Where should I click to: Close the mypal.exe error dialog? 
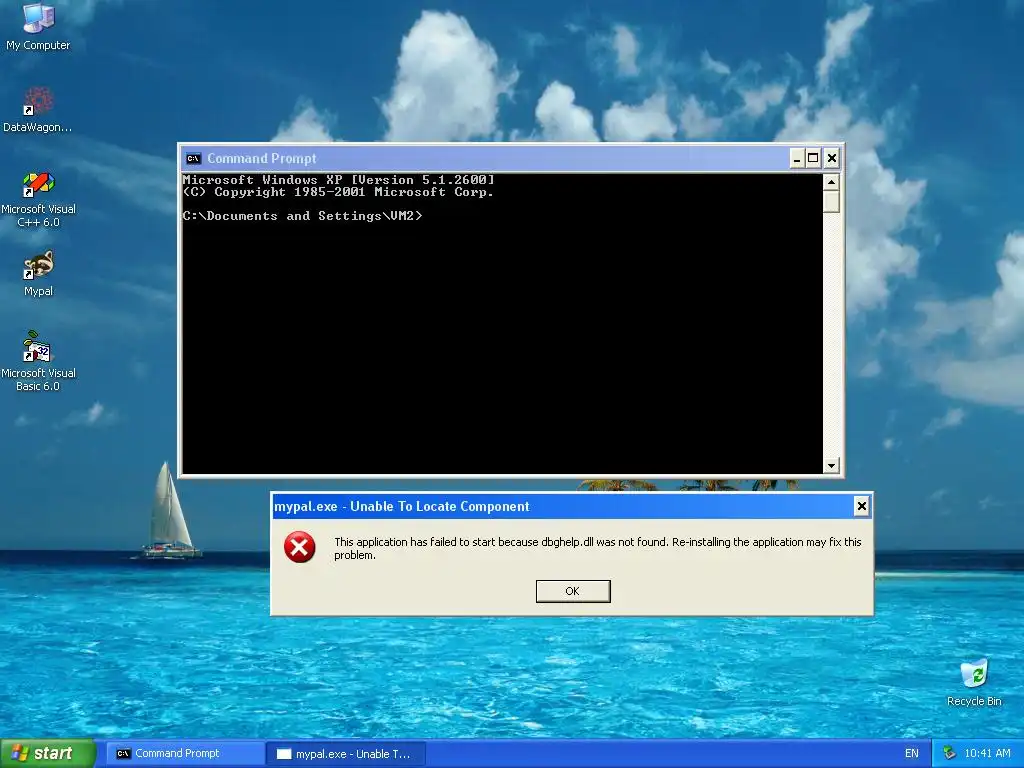point(861,506)
